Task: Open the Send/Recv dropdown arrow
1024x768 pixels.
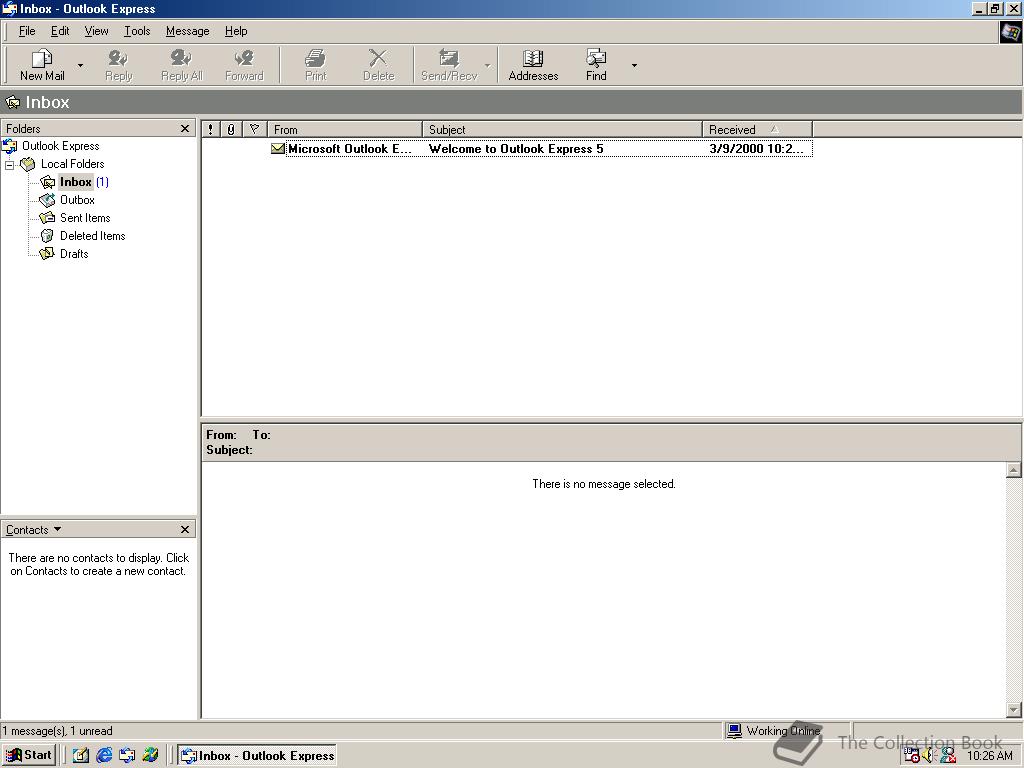Action: click(x=487, y=65)
